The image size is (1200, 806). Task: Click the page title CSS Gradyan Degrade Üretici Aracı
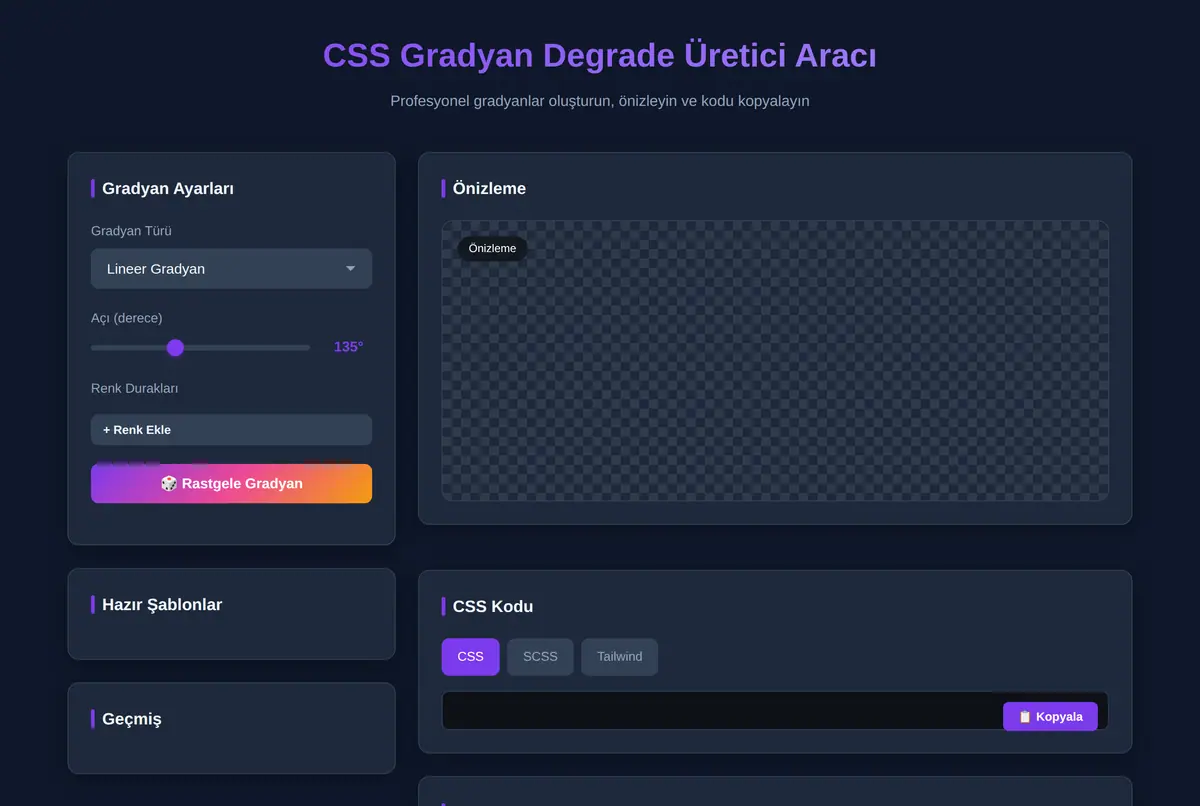(x=600, y=56)
